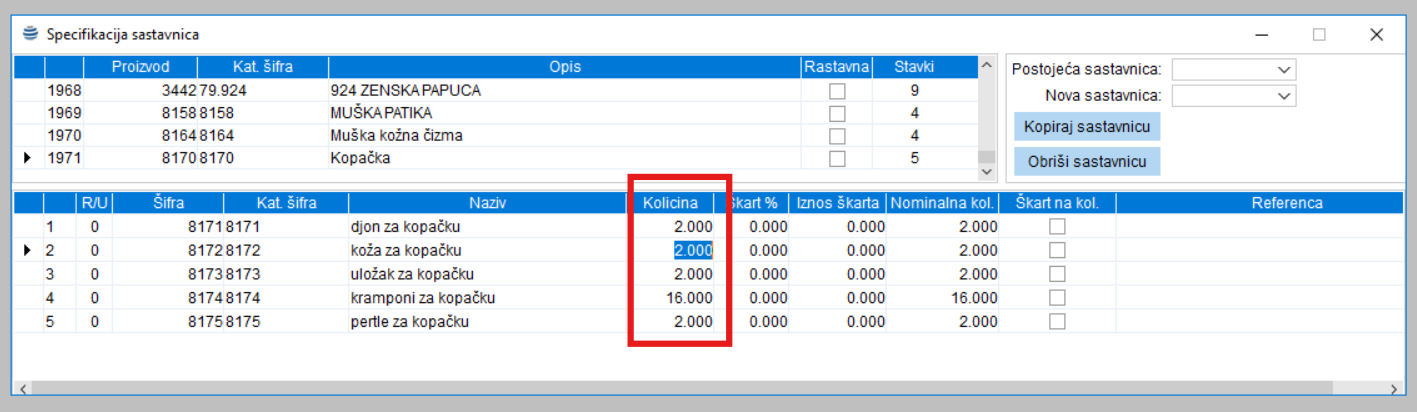Toggle Rastavna checkbox for 924 ZENSKA PAPUCA
Viewport: 1417px width, 412px height.
click(836, 90)
